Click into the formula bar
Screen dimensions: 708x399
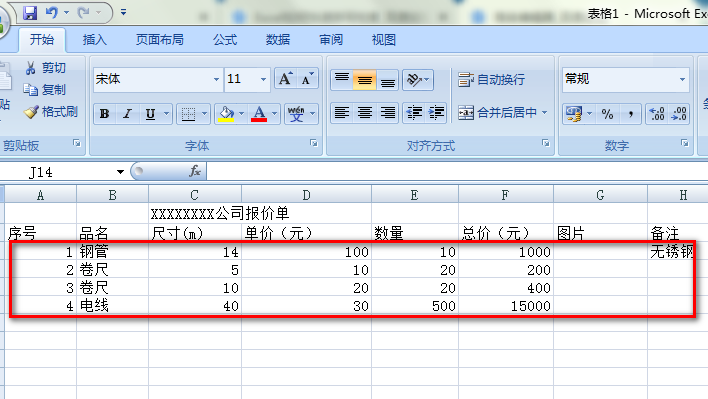[457, 172]
